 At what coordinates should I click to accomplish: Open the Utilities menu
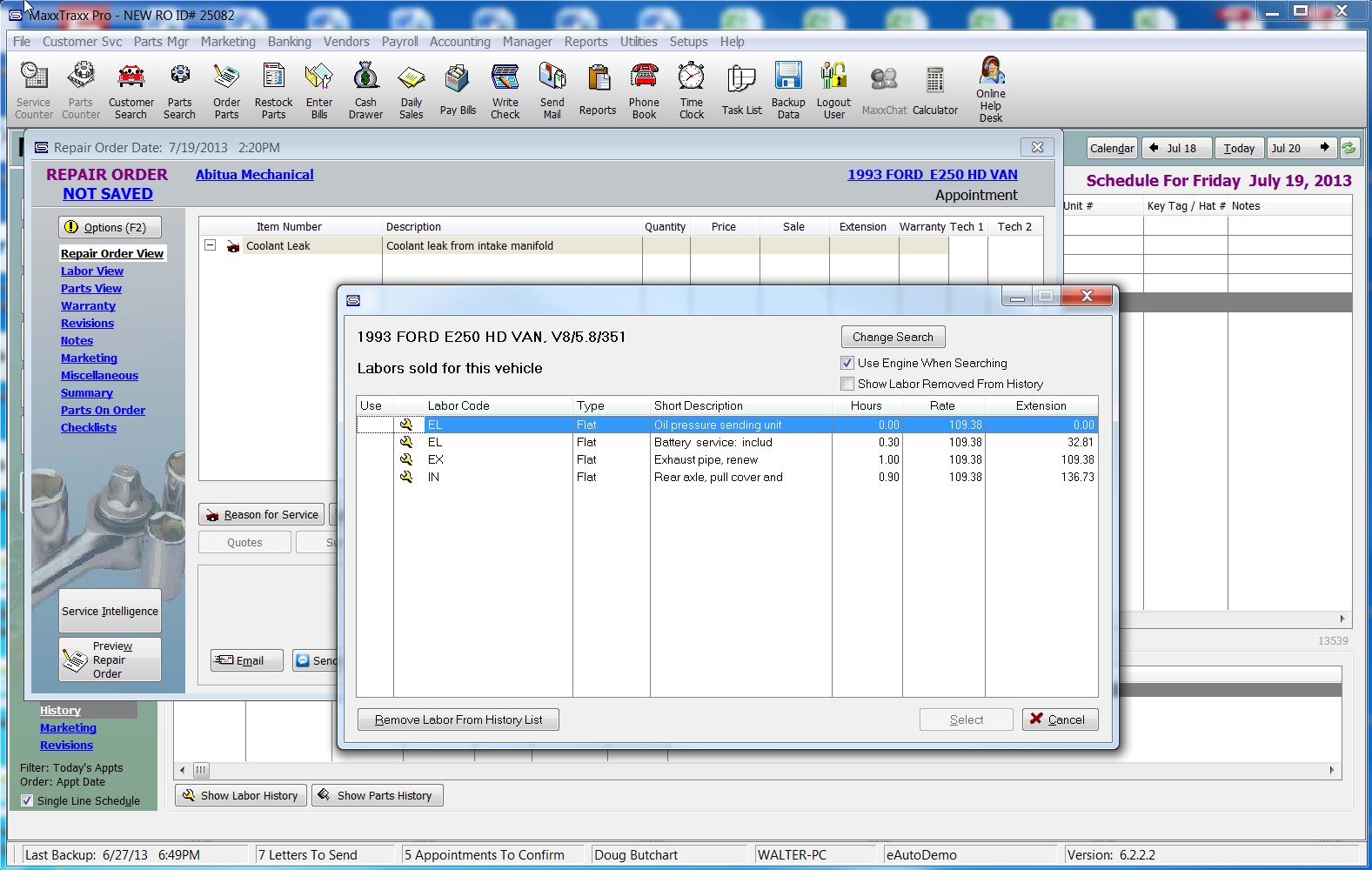pos(639,42)
